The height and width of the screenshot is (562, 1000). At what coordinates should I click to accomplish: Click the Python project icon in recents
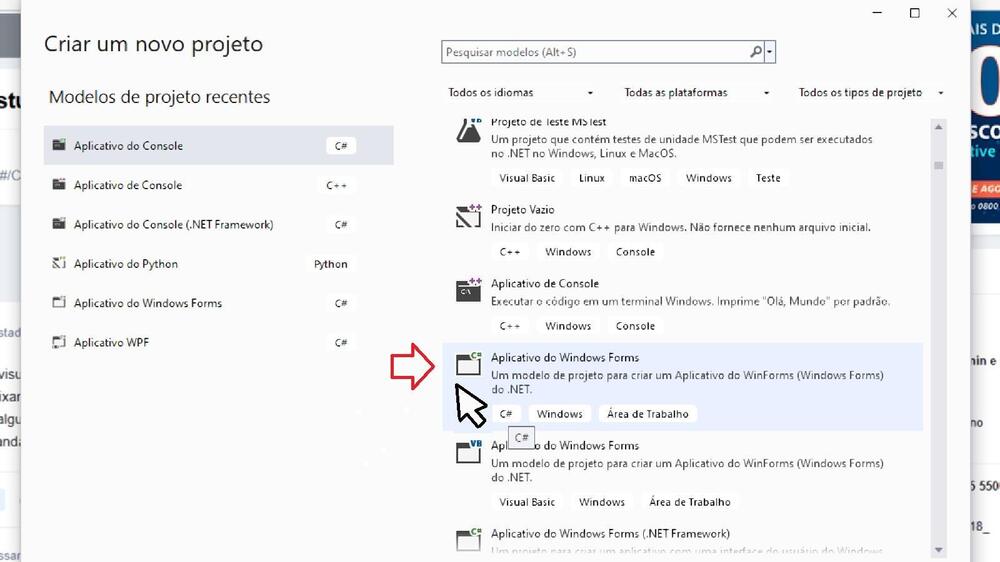tap(59, 263)
